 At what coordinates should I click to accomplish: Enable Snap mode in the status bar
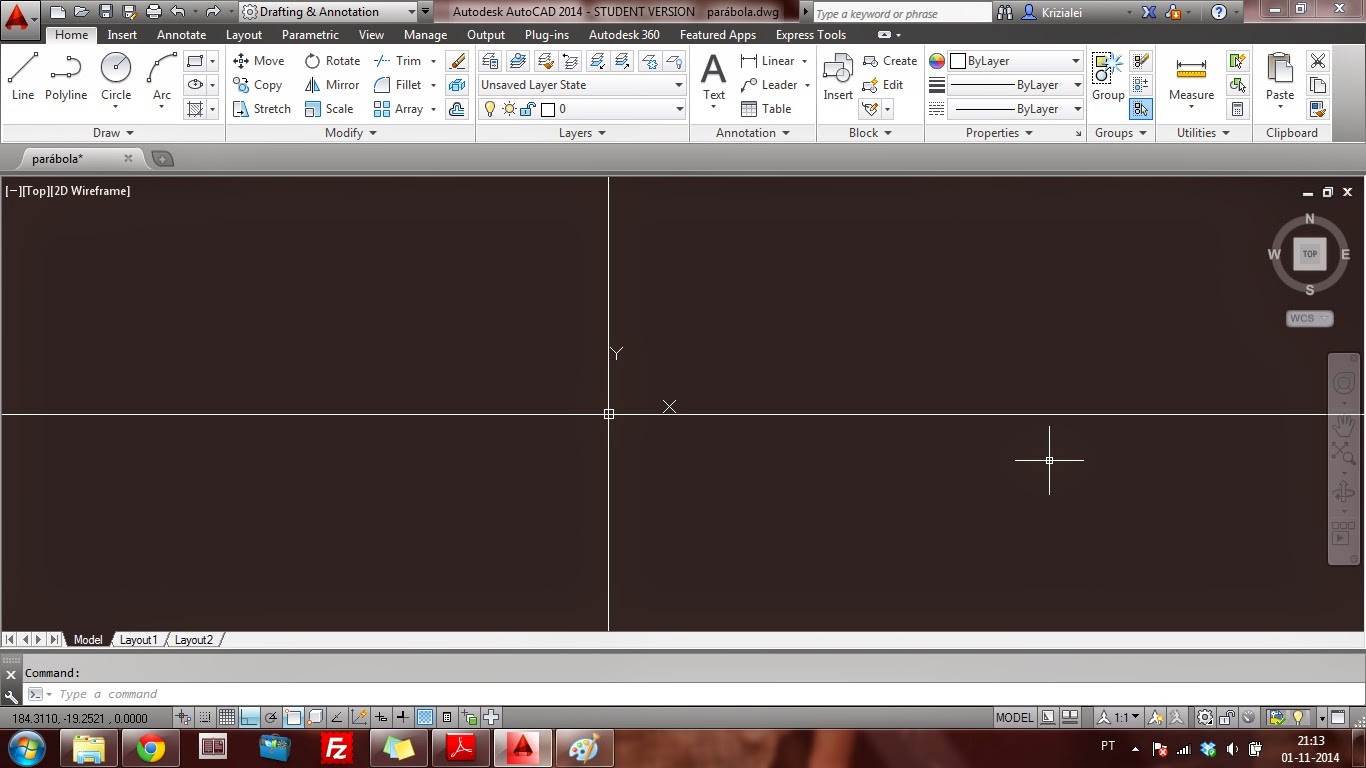205,717
